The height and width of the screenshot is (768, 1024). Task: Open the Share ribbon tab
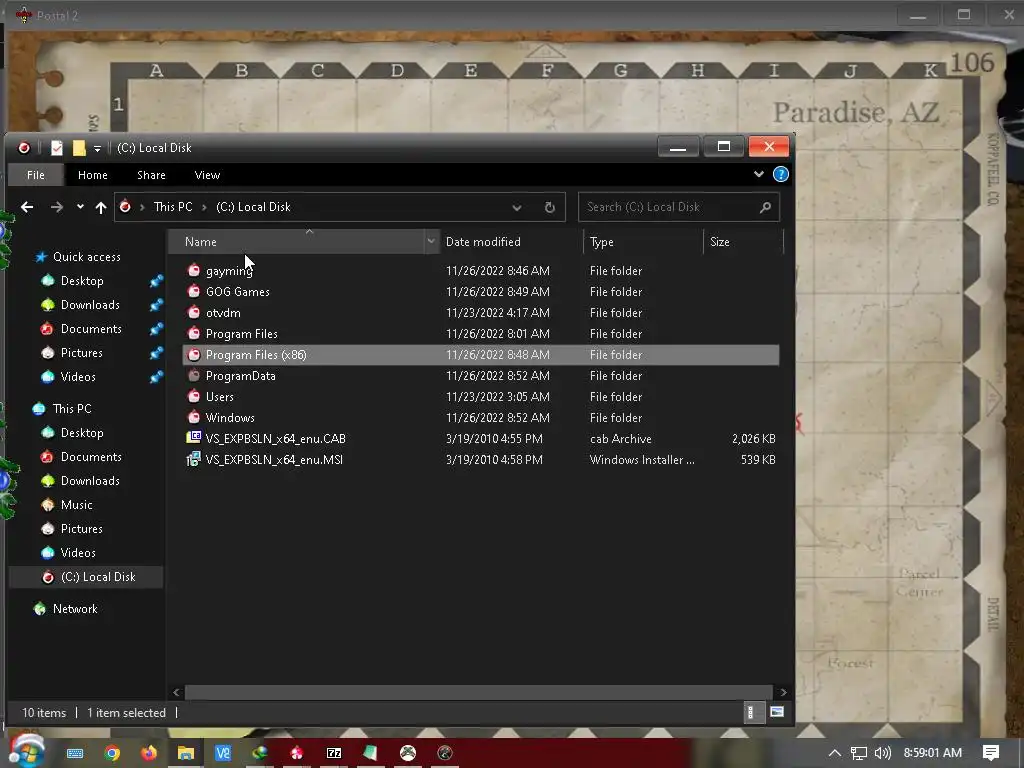151,175
